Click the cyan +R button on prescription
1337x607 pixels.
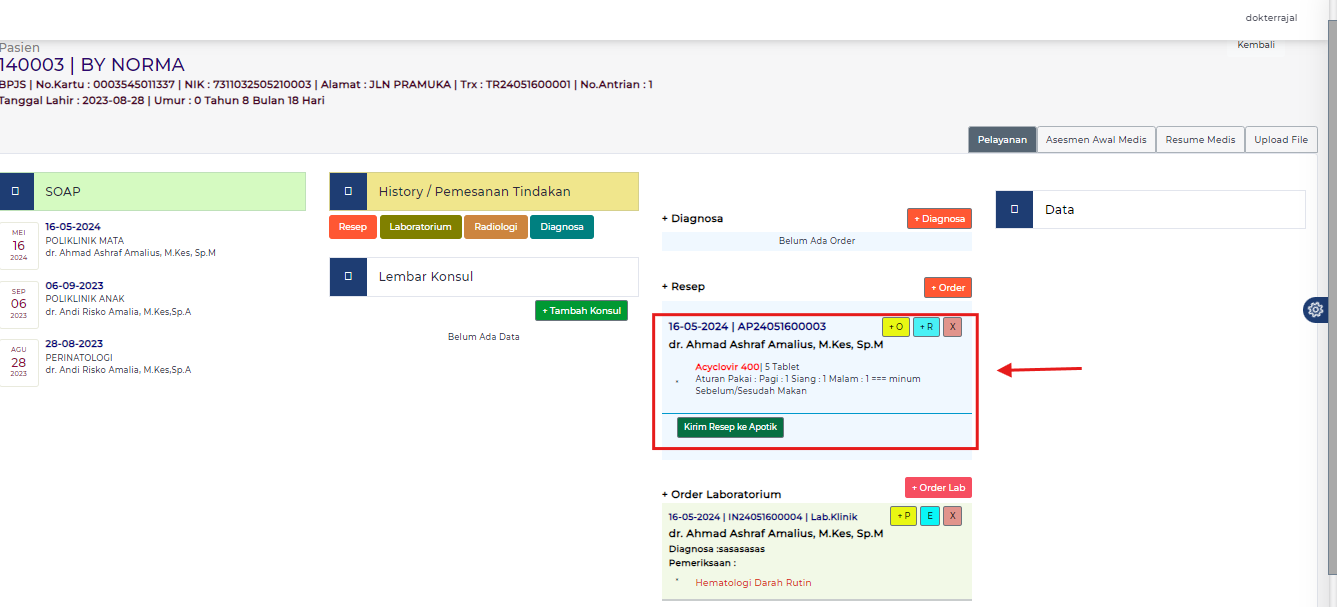[926, 327]
